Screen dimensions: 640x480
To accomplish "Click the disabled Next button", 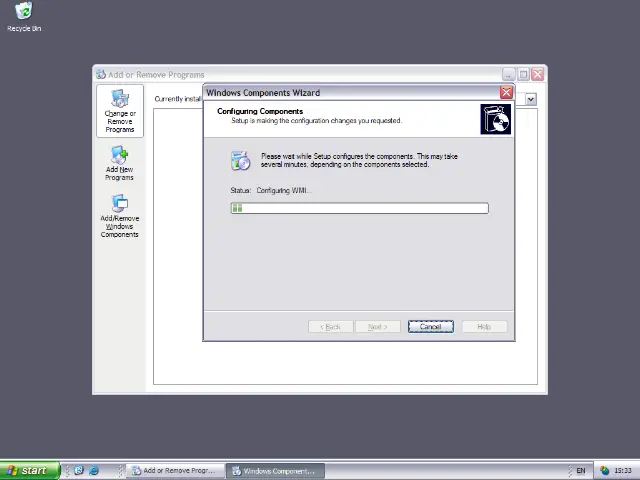I will tap(378, 327).
